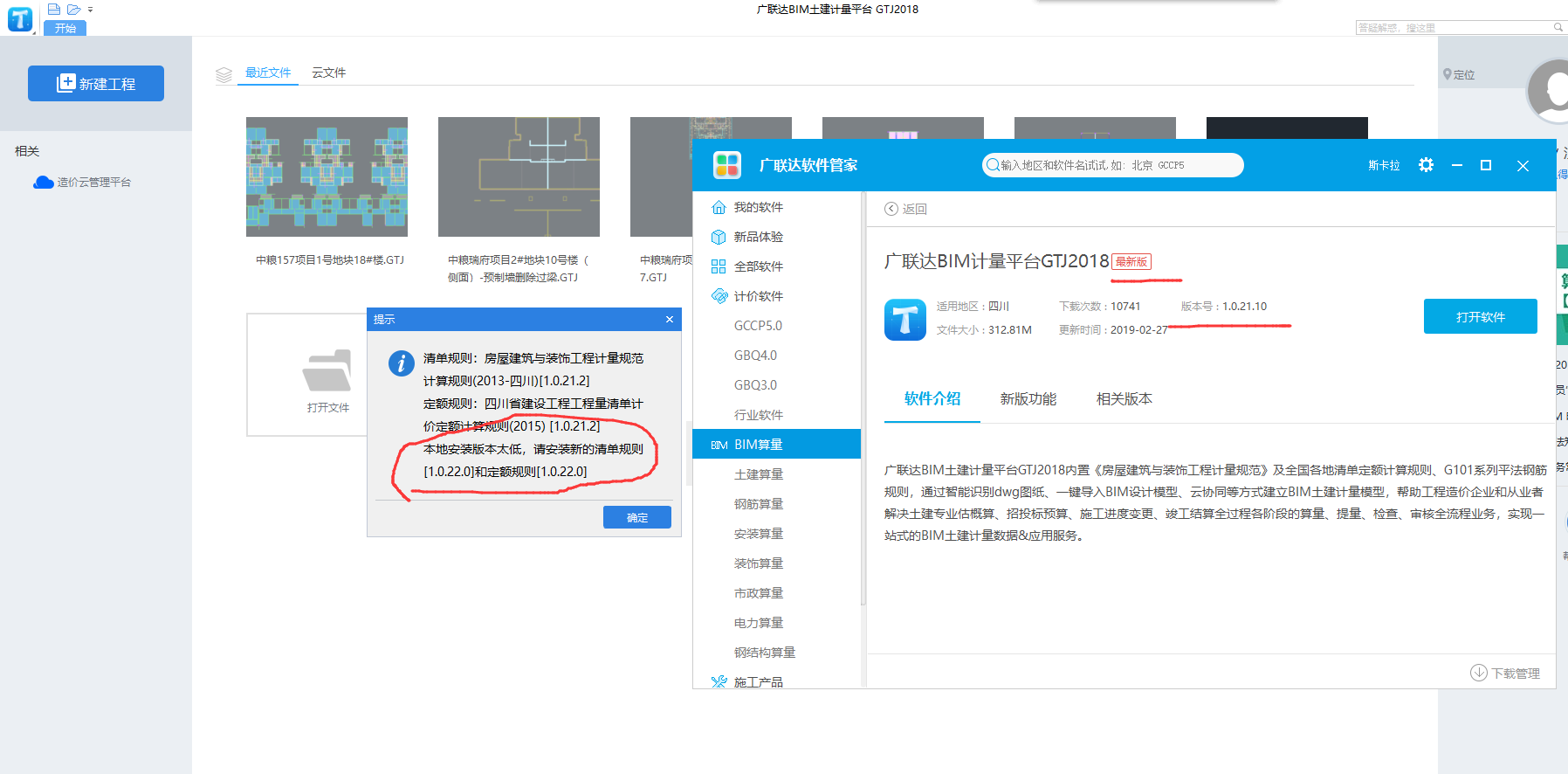Click the 最新版 badge
The height and width of the screenshot is (774, 1568).
coord(1131,261)
